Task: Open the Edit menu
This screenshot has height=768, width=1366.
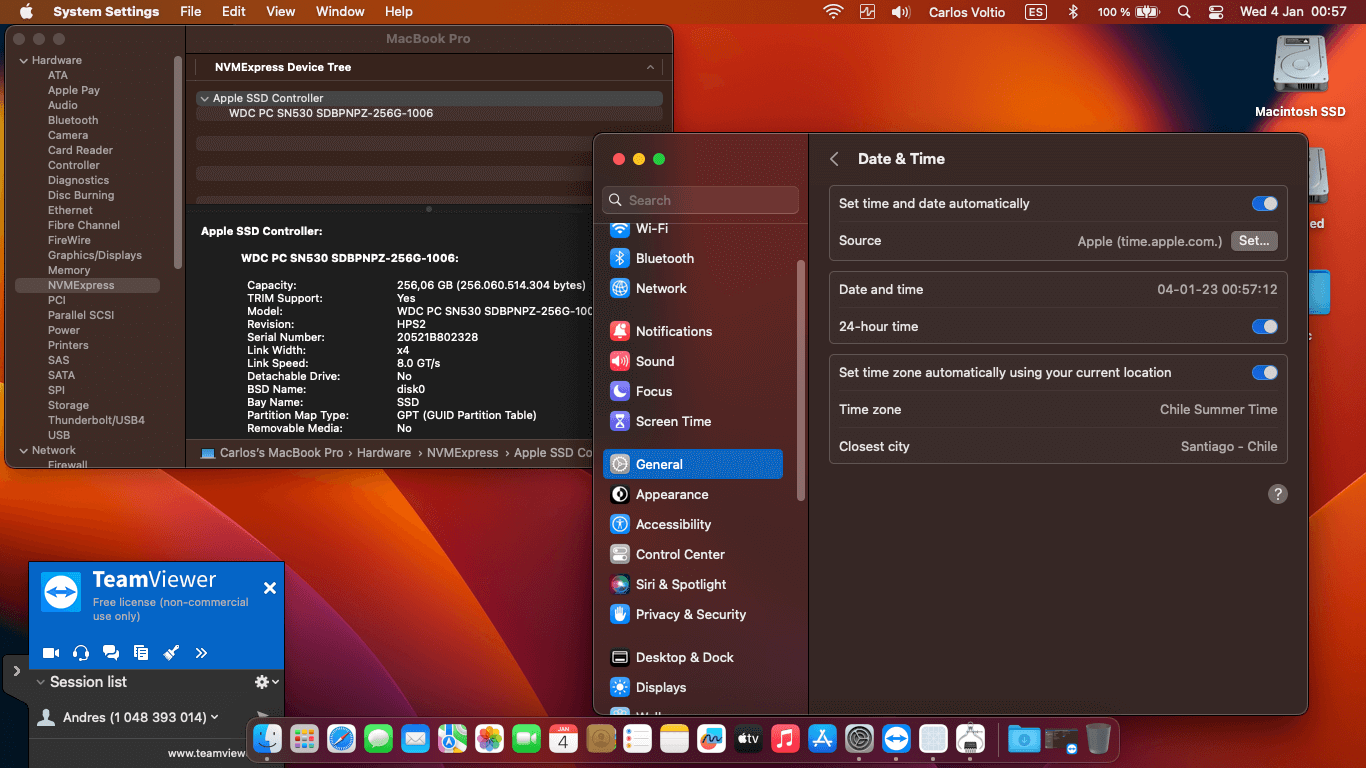Action: pyautogui.click(x=234, y=12)
